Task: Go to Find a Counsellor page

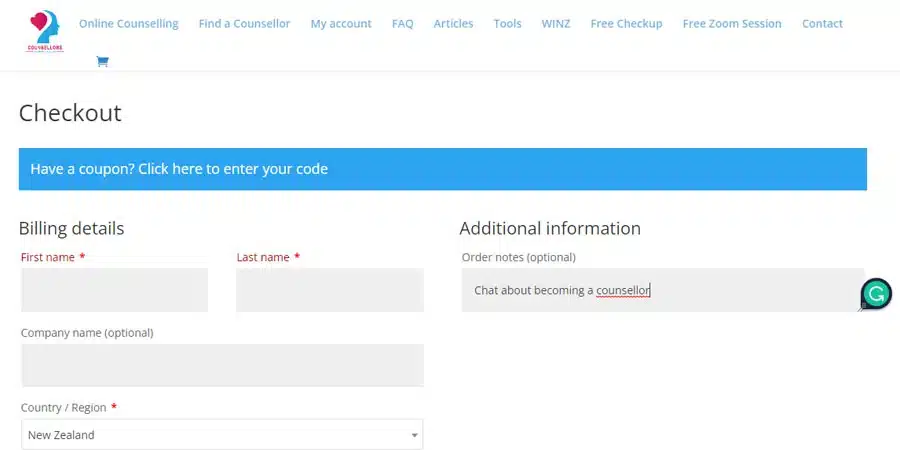Action: click(244, 23)
